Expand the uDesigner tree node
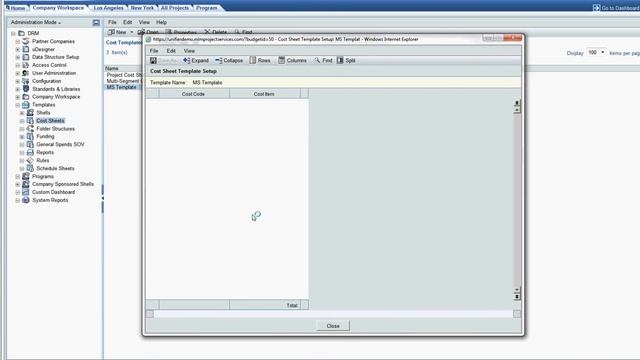The width and height of the screenshot is (640, 360). tap(18, 49)
